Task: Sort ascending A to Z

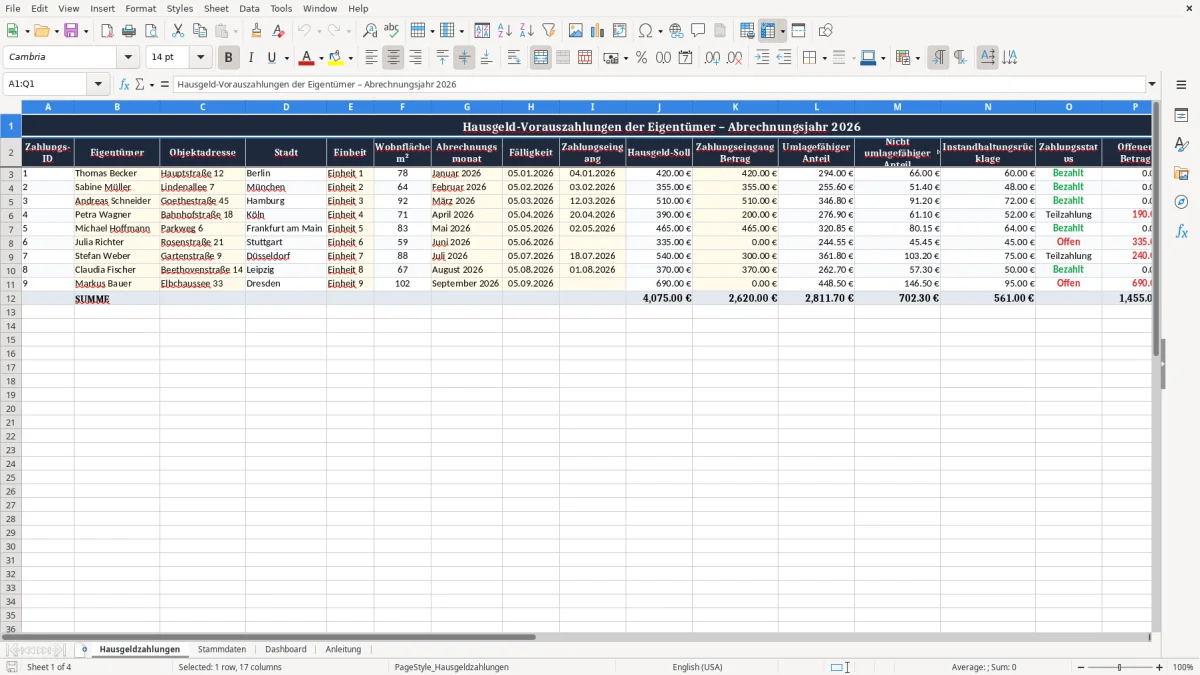Action: click(x=505, y=31)
